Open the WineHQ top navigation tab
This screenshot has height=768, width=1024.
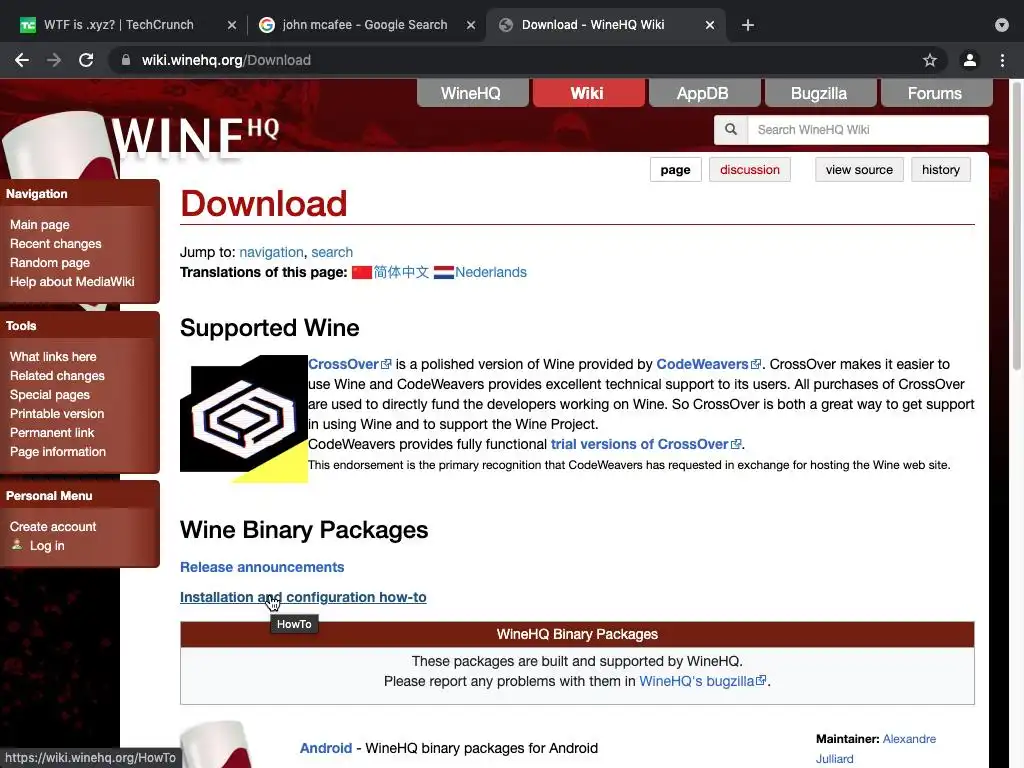click(471, 93)
